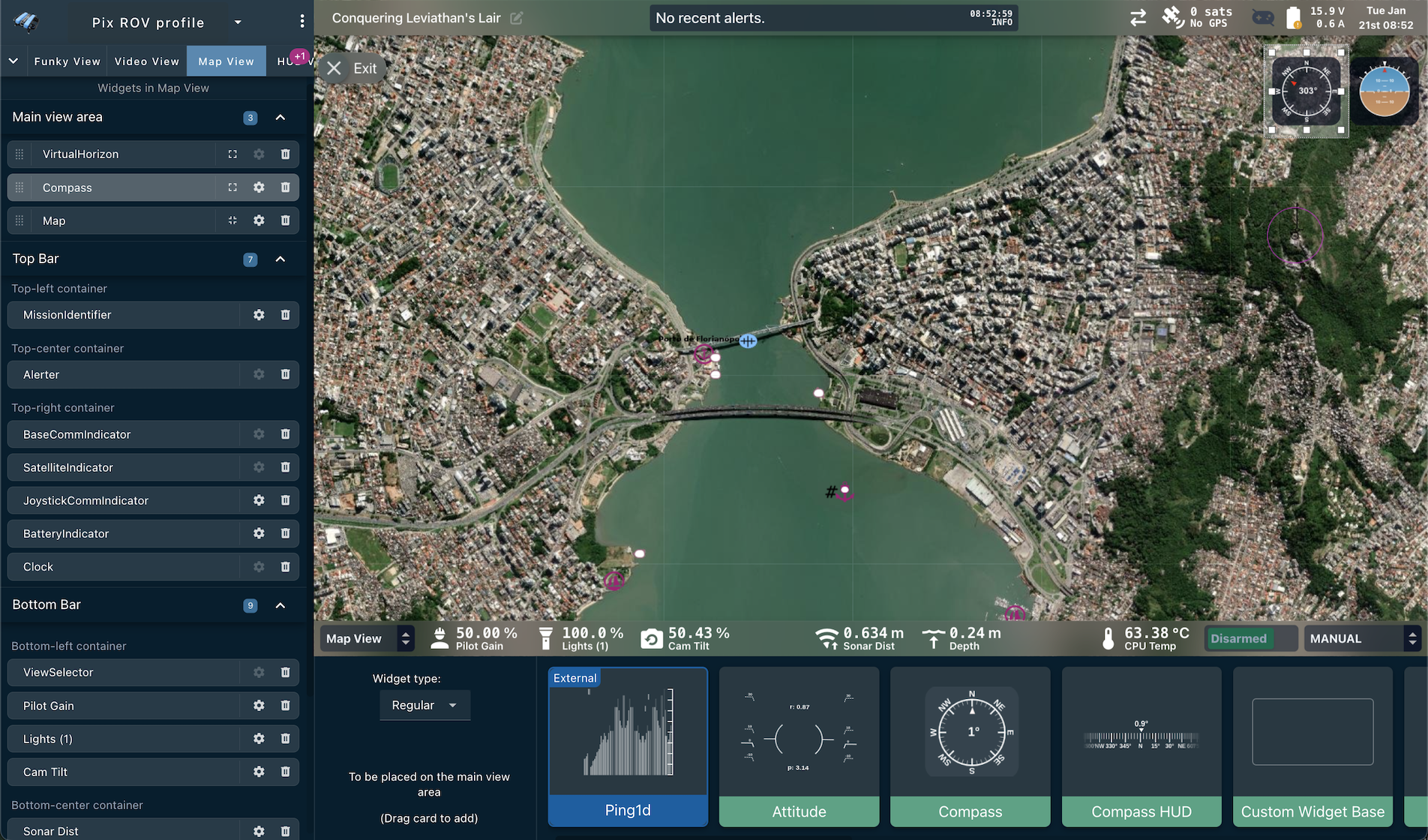Exit the edit mode

pyautogui.click(x=352, y=68)
